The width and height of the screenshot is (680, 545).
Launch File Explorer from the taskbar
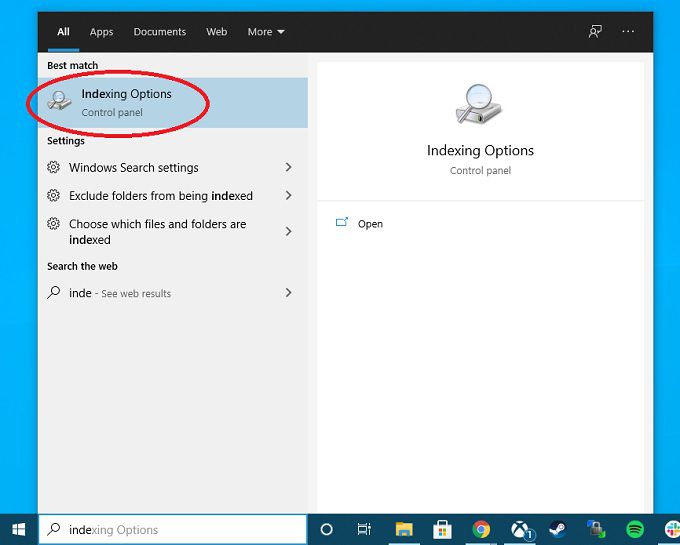point(404,530)
